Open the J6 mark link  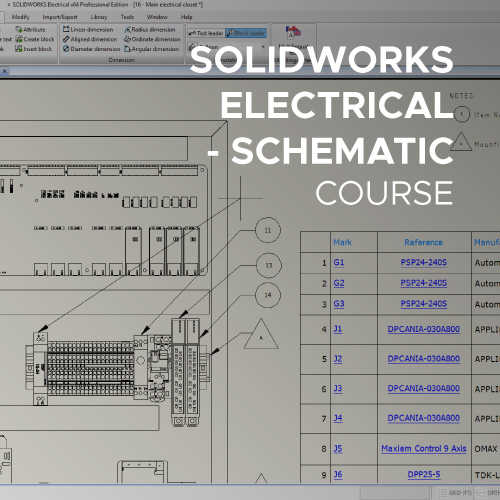338,475
